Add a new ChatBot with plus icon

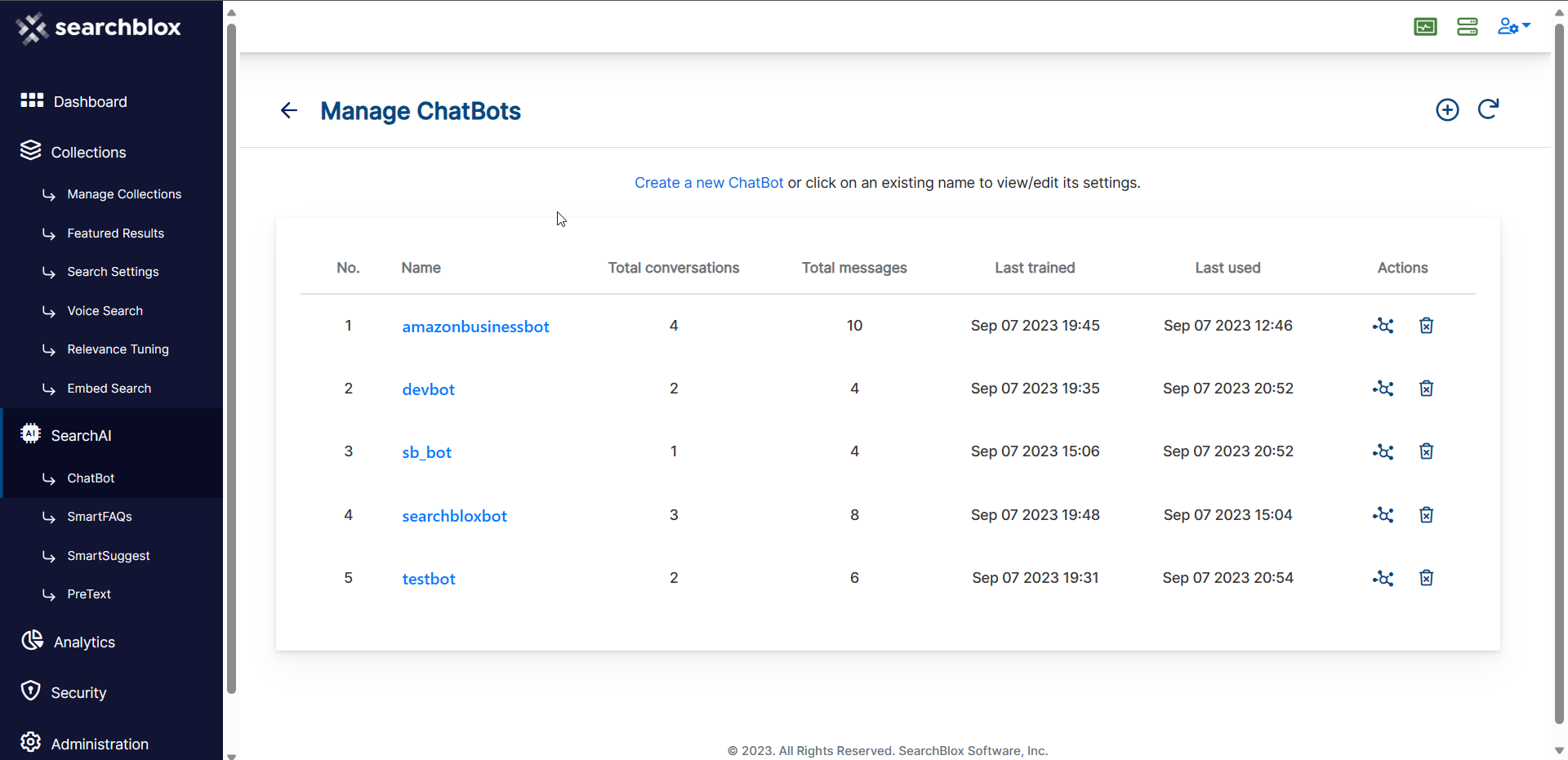(1447, 109)
